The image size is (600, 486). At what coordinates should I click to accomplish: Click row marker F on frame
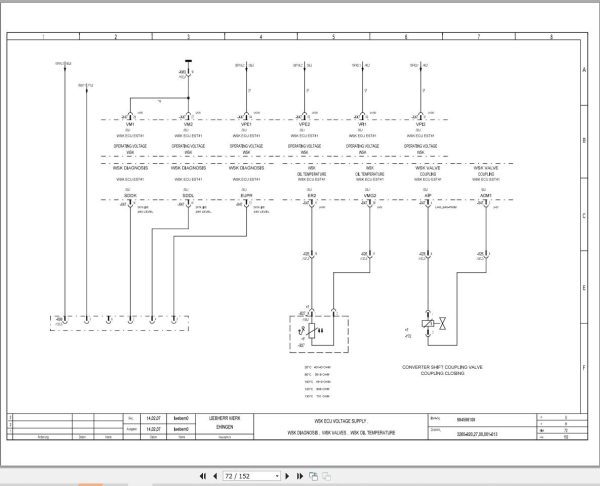pos(584,367)
